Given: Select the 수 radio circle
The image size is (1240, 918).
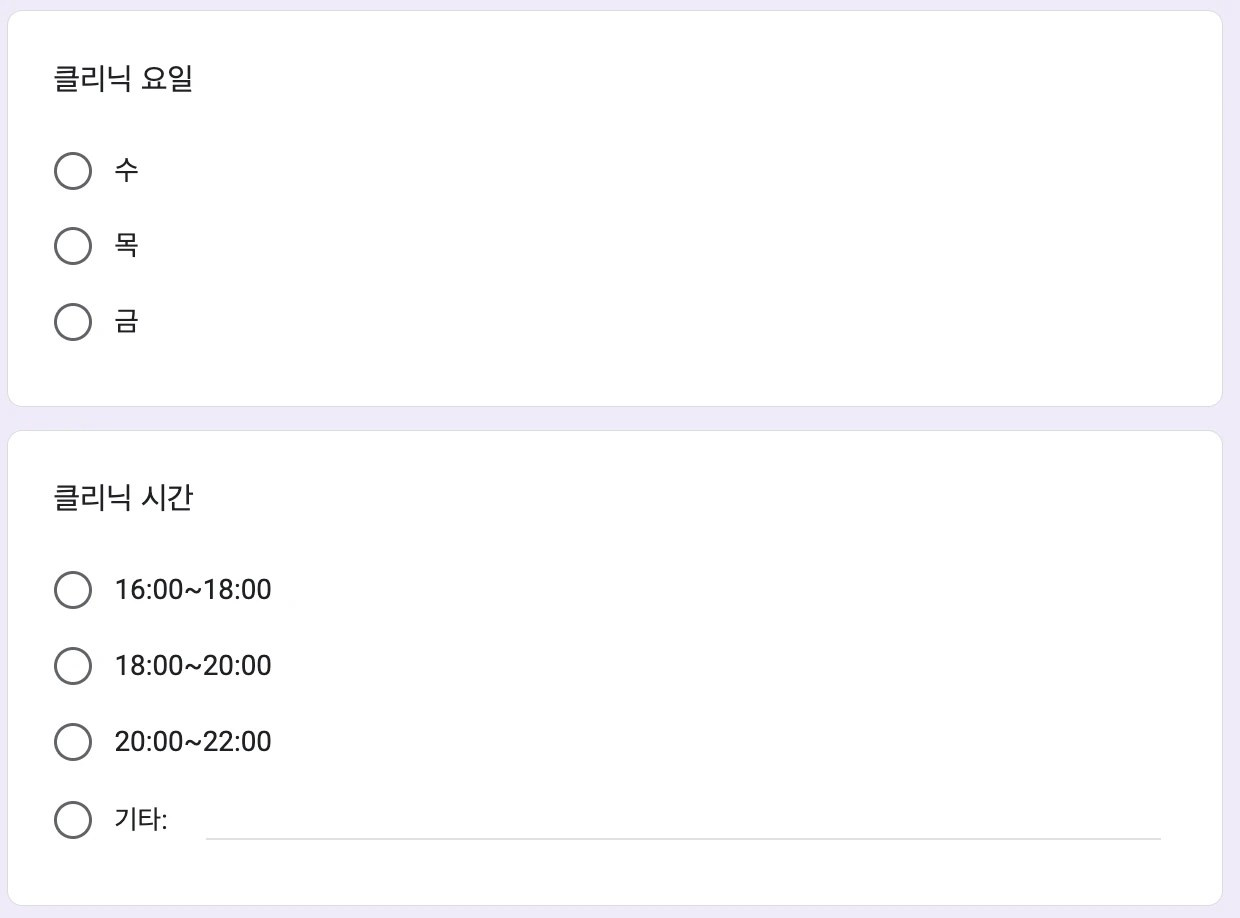Looking at the screenshot, I should 72,171.
